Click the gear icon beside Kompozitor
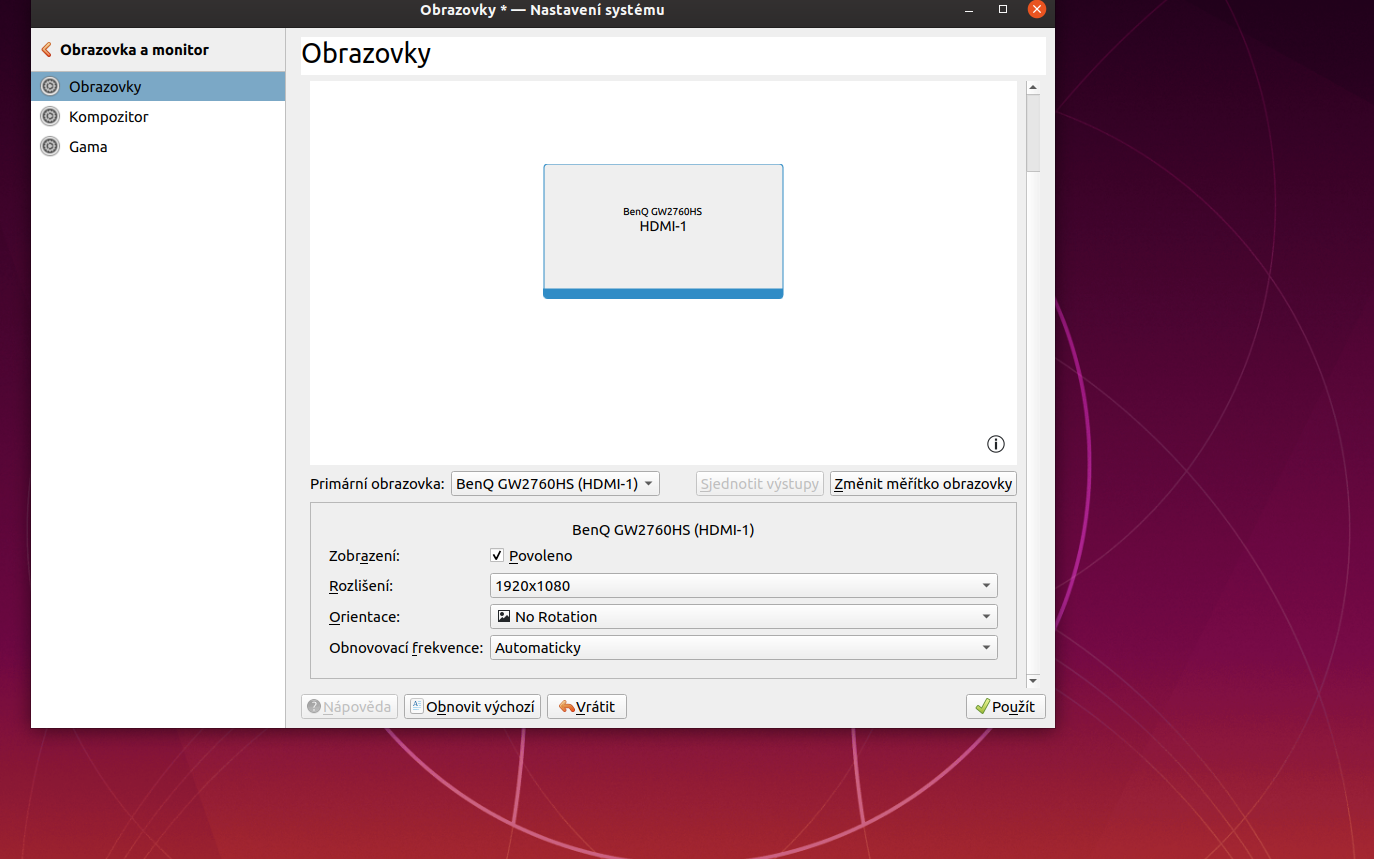This screenshot has height=859, width=1374. 50,117
